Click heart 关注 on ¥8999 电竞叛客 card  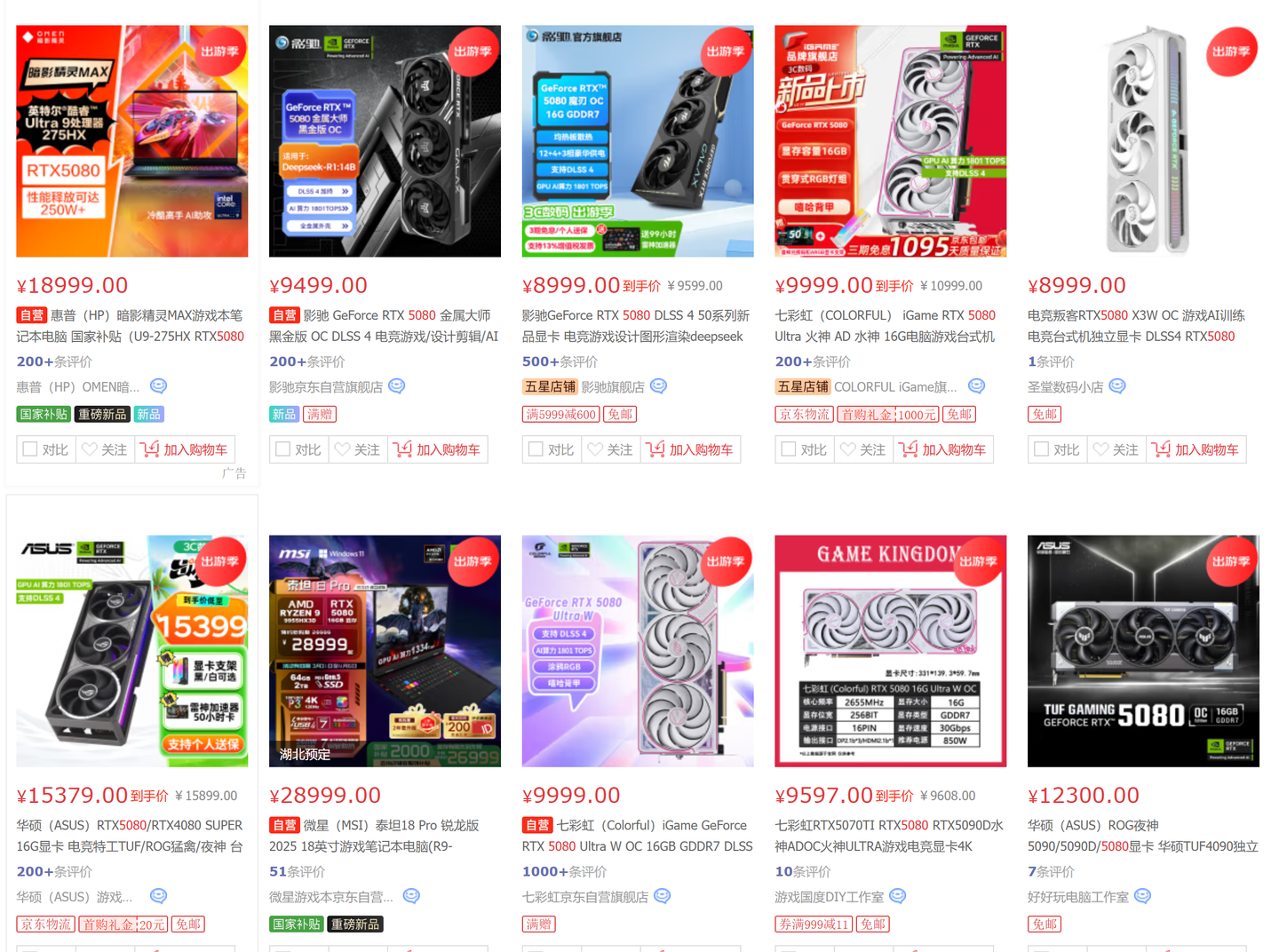pyautogui.click(x=1101, y=449)
